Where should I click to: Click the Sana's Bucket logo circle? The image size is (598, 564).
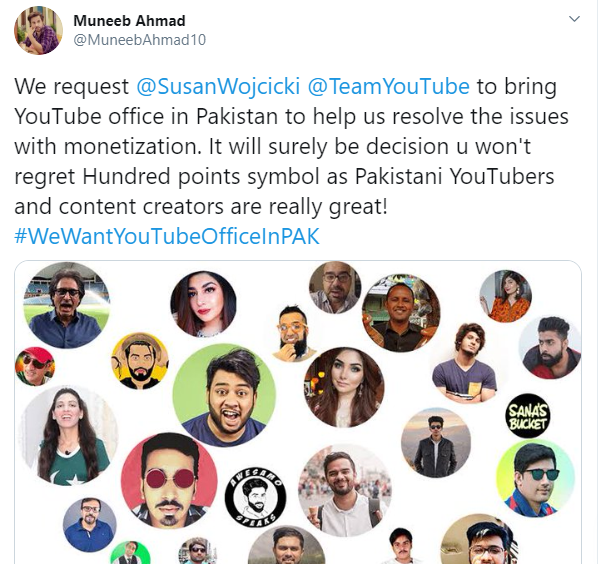click(528, 416)
